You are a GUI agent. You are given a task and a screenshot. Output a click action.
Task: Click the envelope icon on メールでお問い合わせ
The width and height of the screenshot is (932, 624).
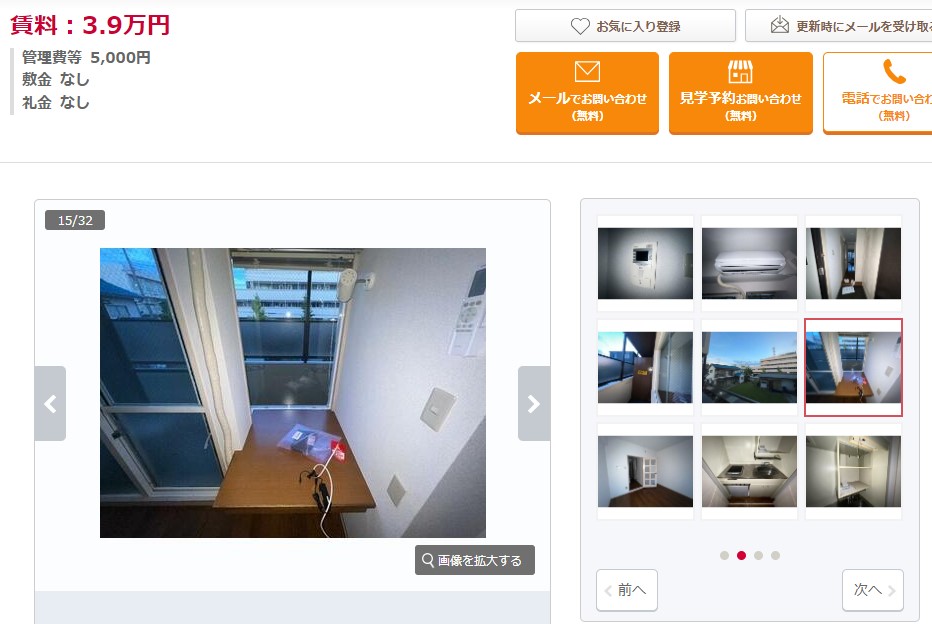click(587, 71)
